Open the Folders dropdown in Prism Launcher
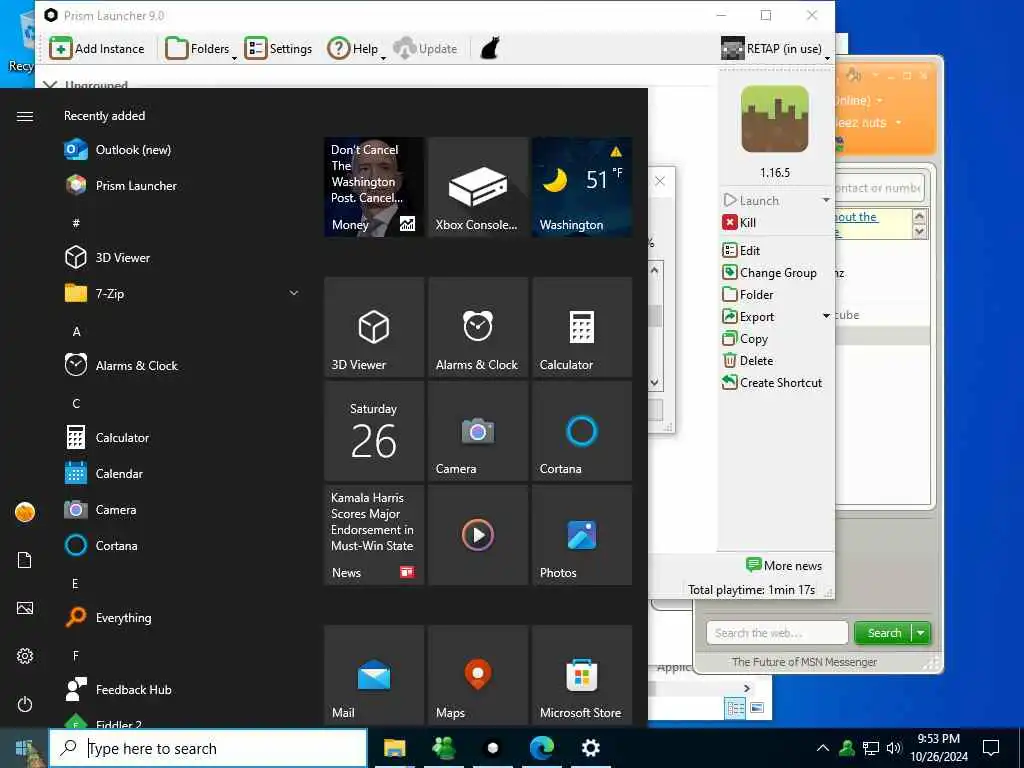 pos(201,49)
